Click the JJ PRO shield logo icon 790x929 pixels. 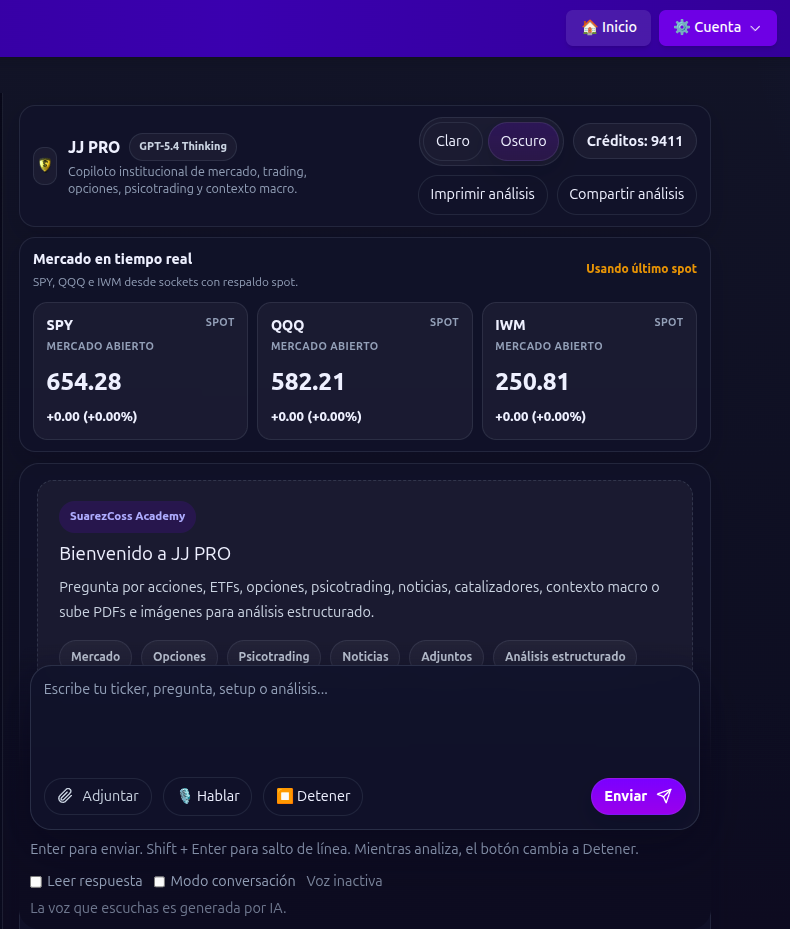point(45,165)
